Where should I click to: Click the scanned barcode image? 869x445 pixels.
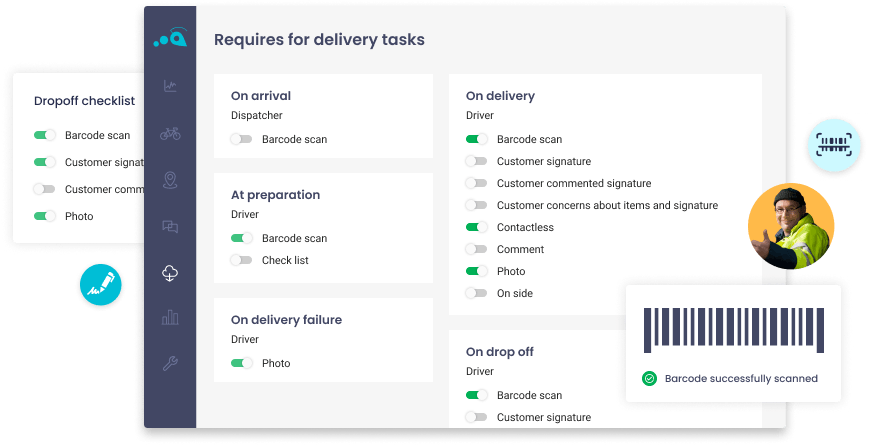click(x=731, y=330)
